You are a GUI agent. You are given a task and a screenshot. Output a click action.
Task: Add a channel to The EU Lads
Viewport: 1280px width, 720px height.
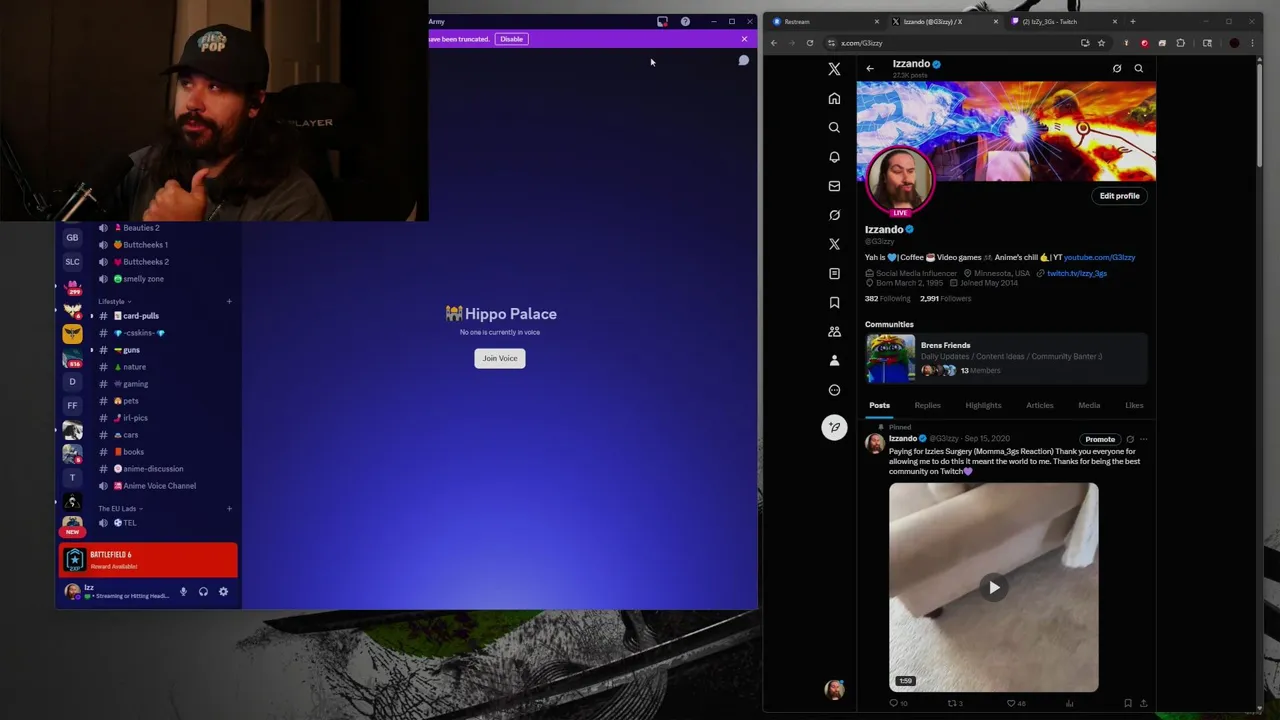(229, 509)
